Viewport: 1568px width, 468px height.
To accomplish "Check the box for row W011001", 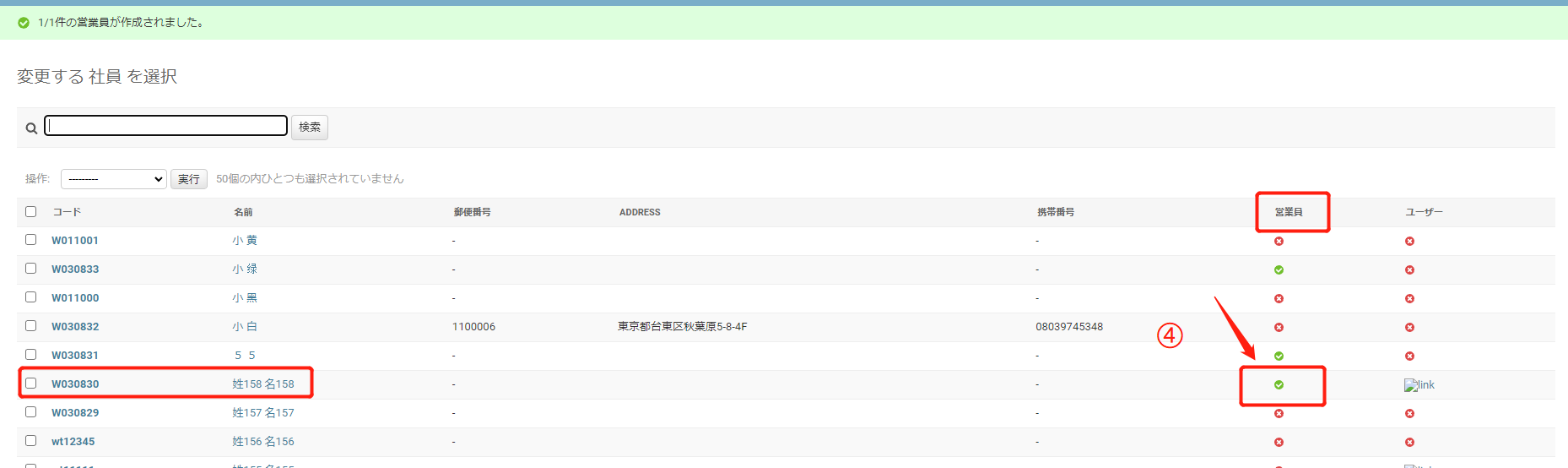I will [x=31, y=240].
